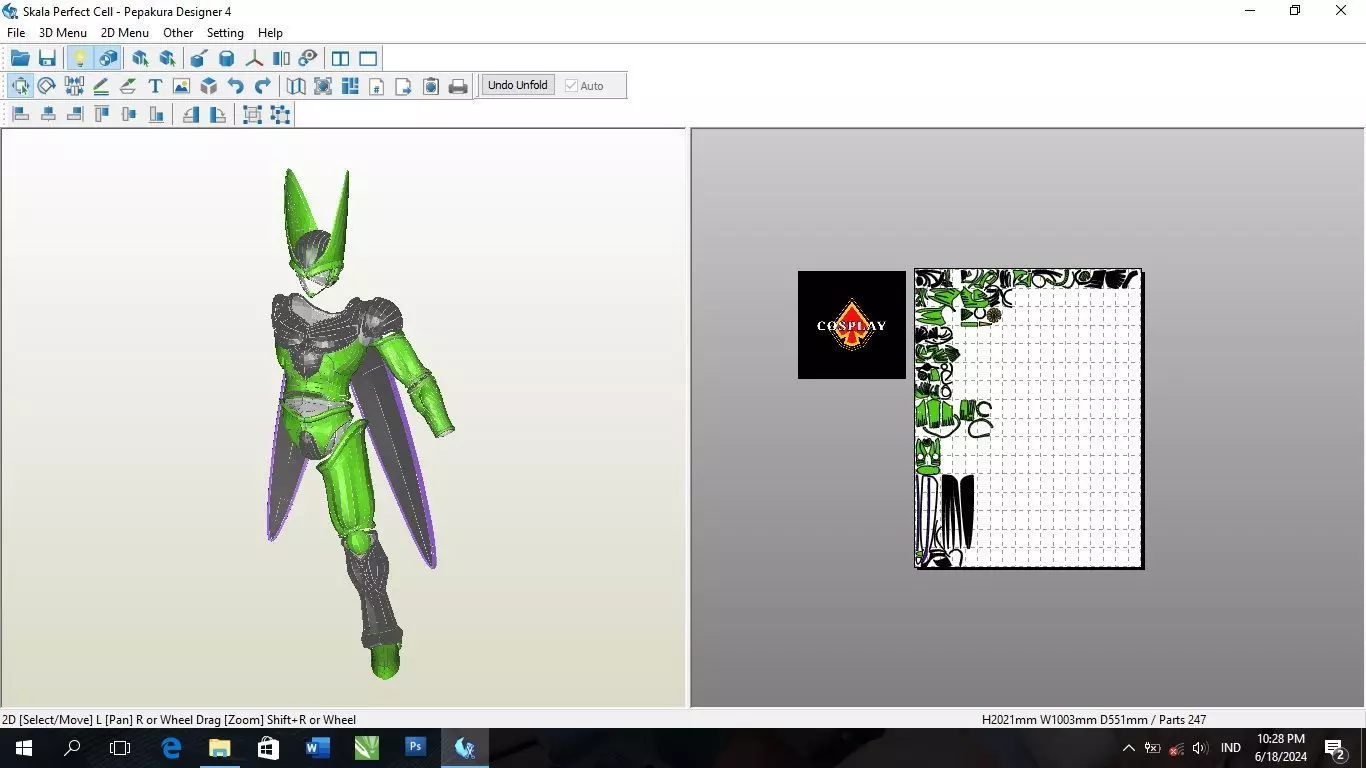Select the first cube-with-cursor icon
This screenshot has height=768, width=1366.
[140, 58]
